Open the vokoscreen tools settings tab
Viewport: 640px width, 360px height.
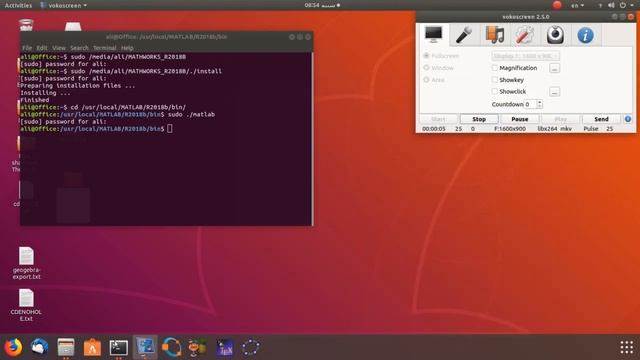click(524, 35)
